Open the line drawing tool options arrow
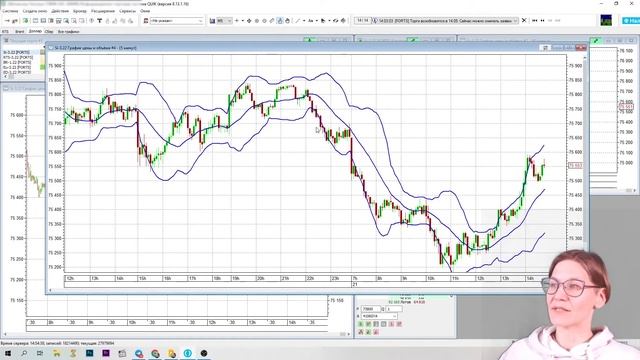This screenshot has height=360, width=640. 304,21
